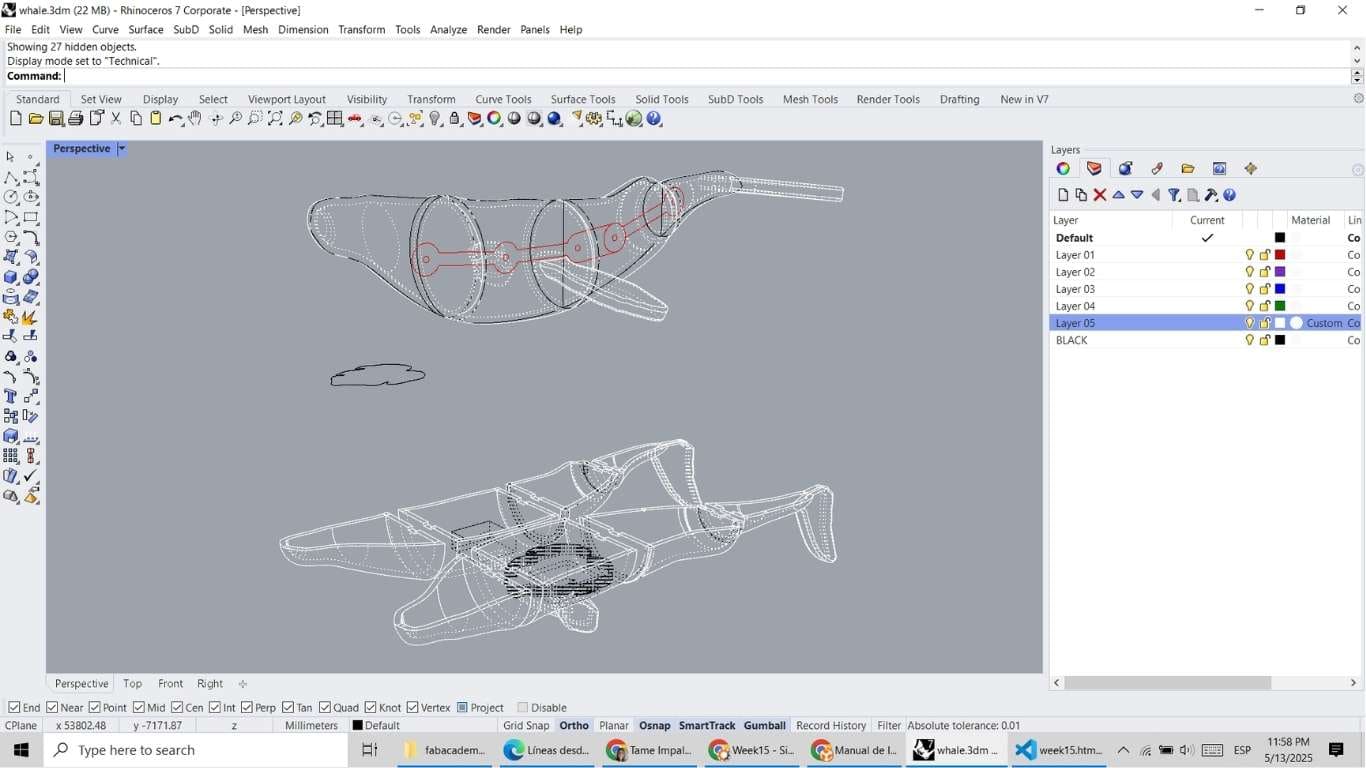Click the Help question mark icon in toolbar
1366x768 pixels.
654,119
